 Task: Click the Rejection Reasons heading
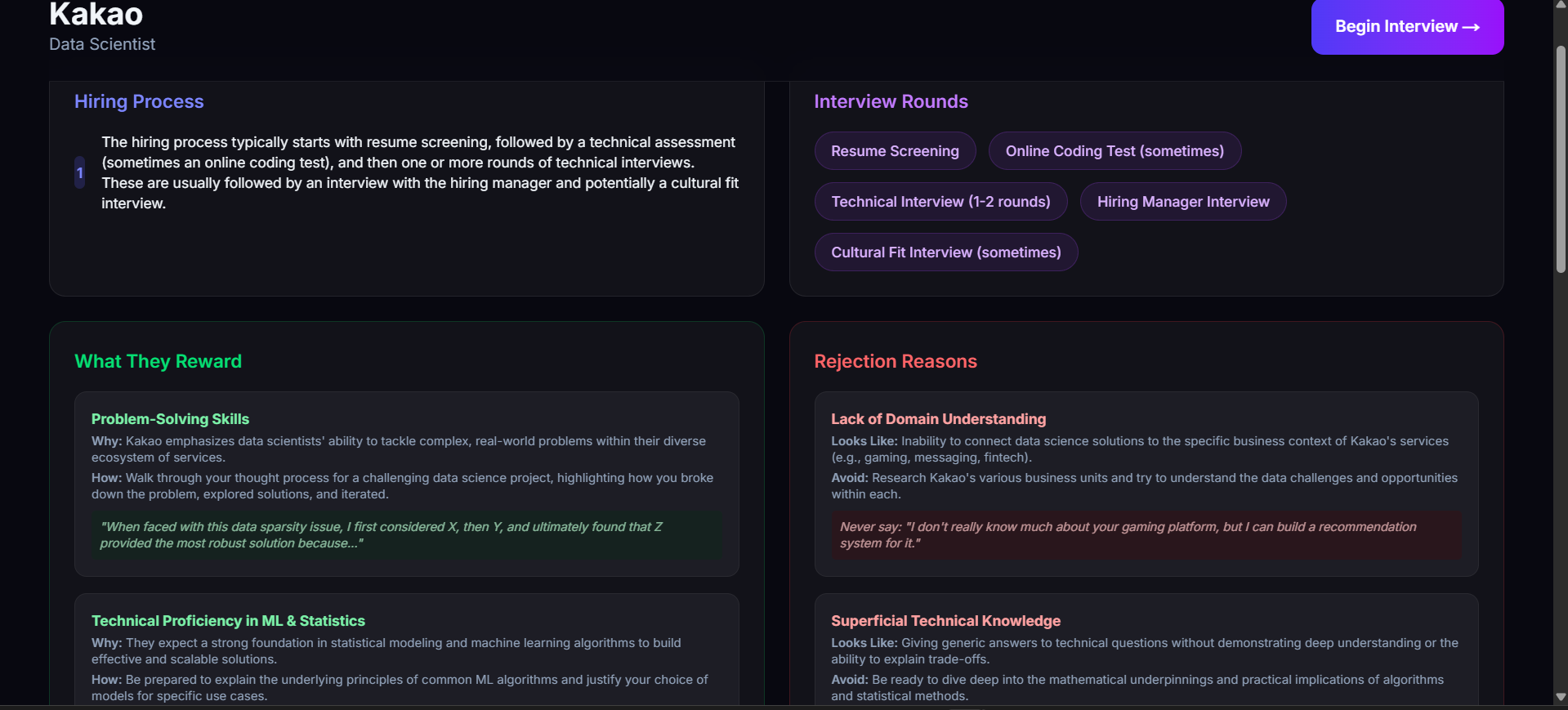(896, 361)
